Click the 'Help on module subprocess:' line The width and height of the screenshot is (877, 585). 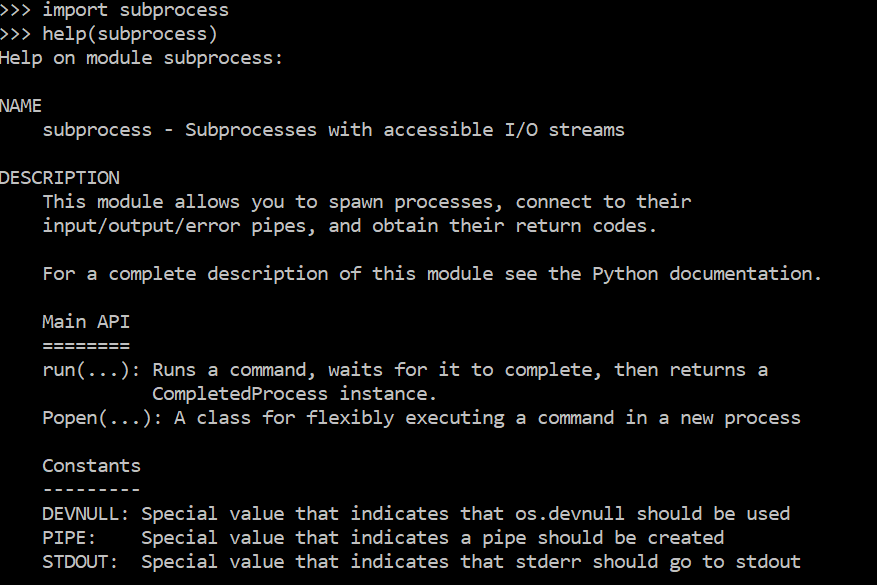click(x=141, y=58)
